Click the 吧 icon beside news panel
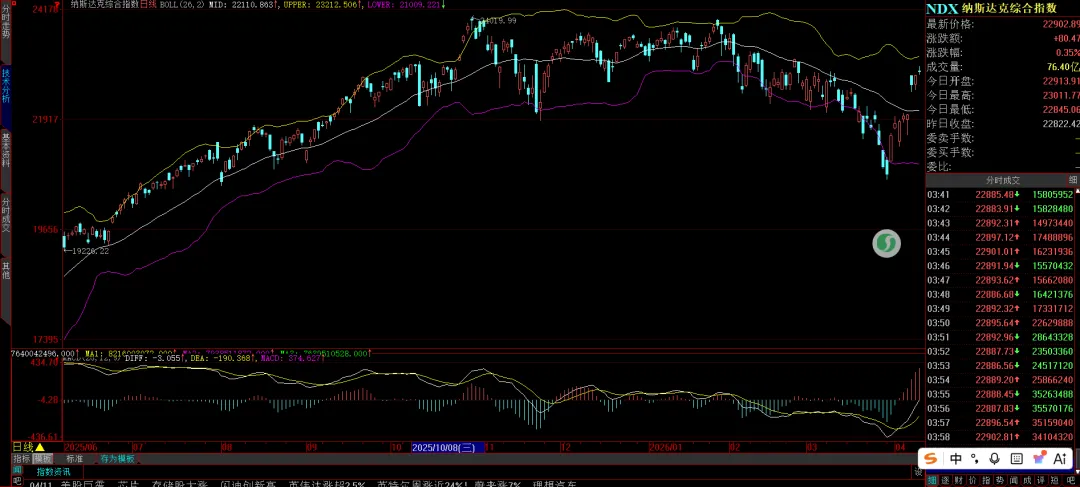Viewport: 1080px width, 487px height. [18, 480]
